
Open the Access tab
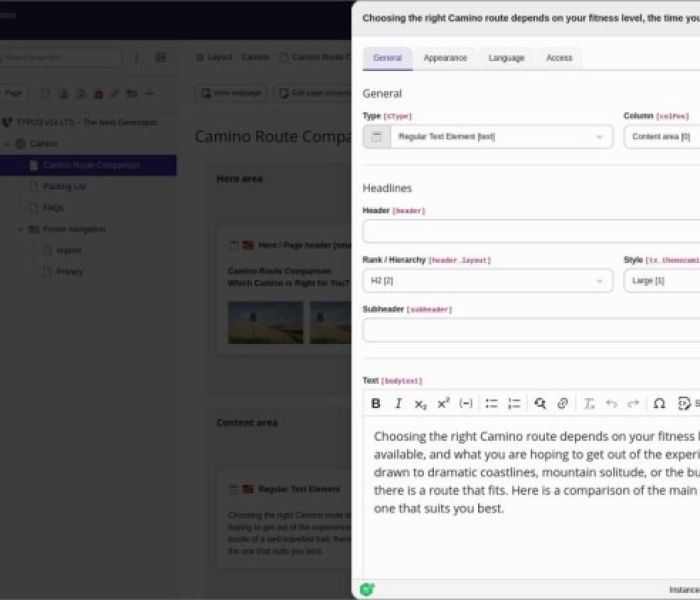pos(559,58)
